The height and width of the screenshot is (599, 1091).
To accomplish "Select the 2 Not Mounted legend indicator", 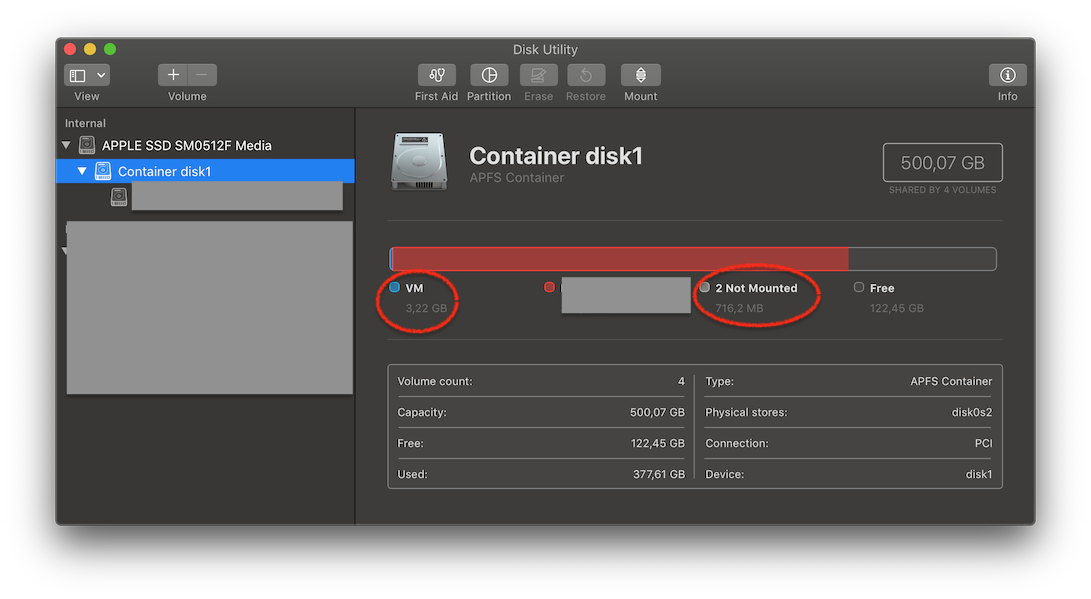I will tap(705, 287).
